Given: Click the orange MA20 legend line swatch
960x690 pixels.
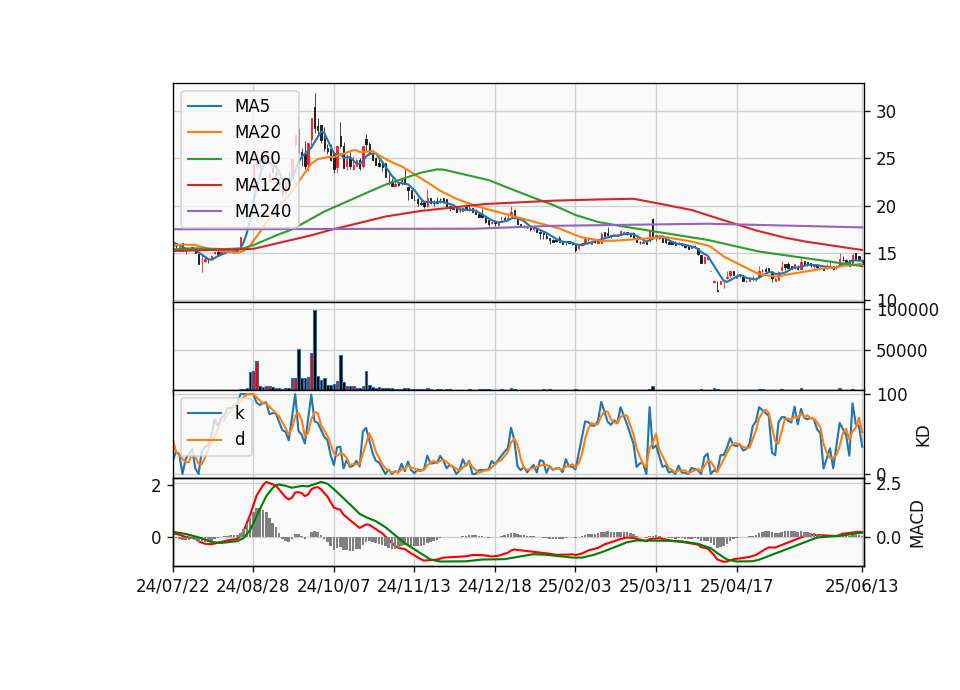Looking at the screenshot, I should pyautogui.click(x=204, y=132).
